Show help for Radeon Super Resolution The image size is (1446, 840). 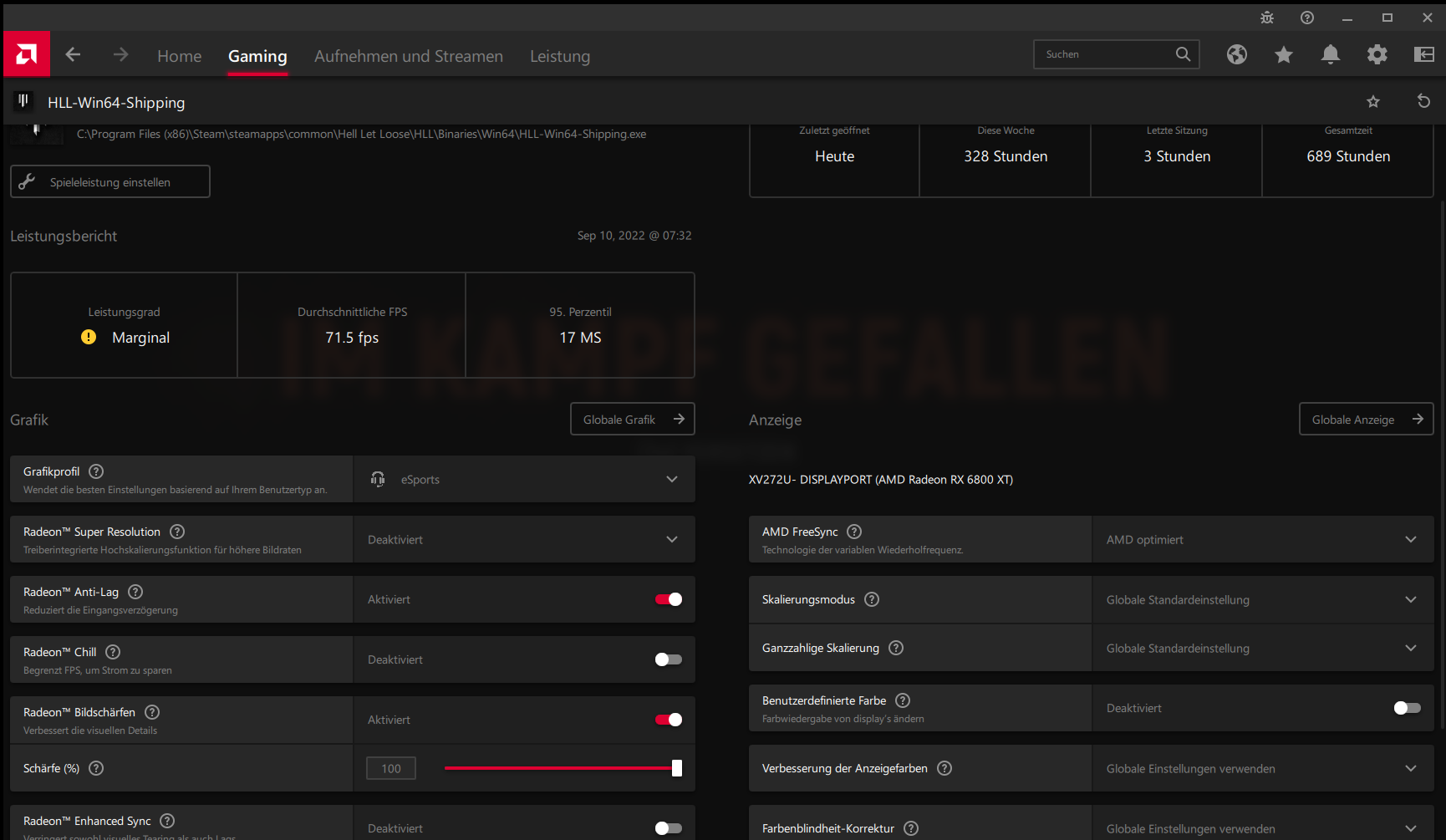coord(177,532)
